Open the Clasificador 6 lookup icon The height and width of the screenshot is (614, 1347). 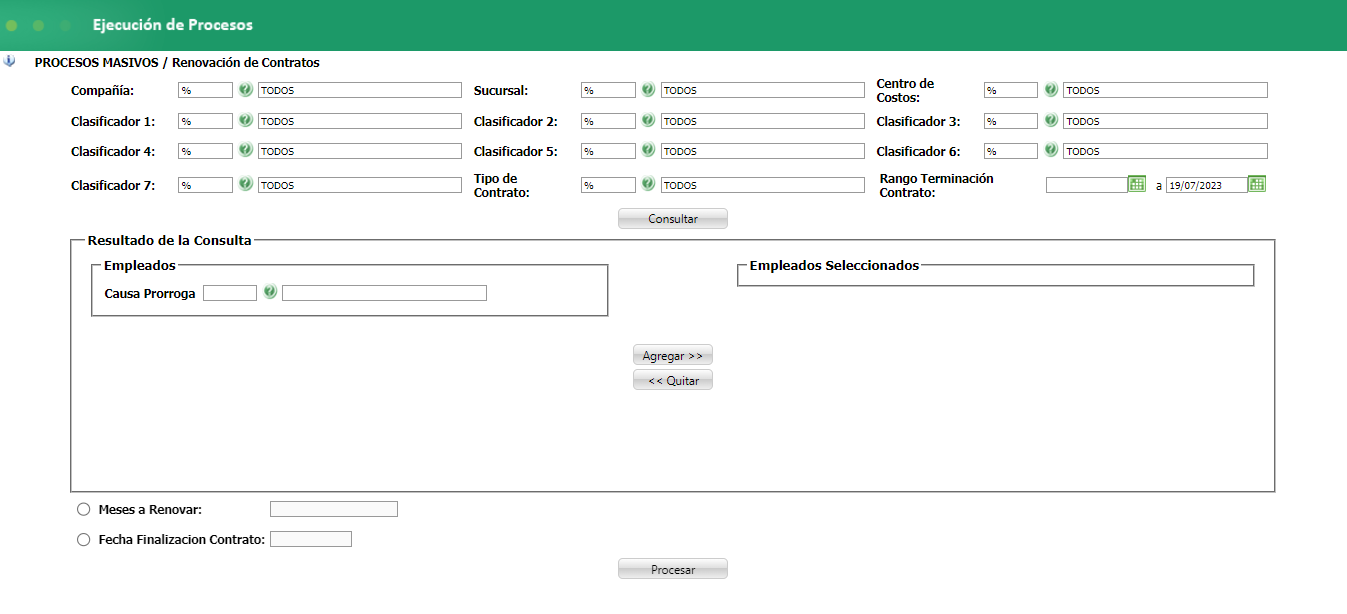1051,151
